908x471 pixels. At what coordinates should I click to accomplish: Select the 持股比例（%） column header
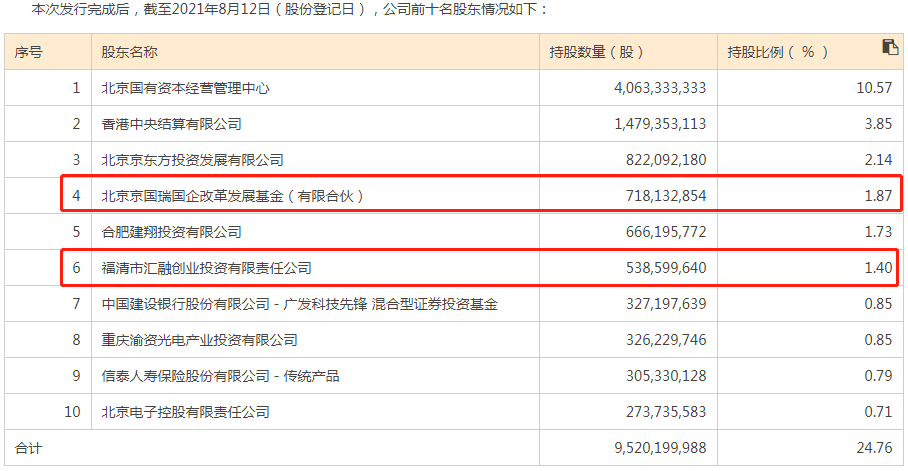pyautogui.click(x=777, y=52)
